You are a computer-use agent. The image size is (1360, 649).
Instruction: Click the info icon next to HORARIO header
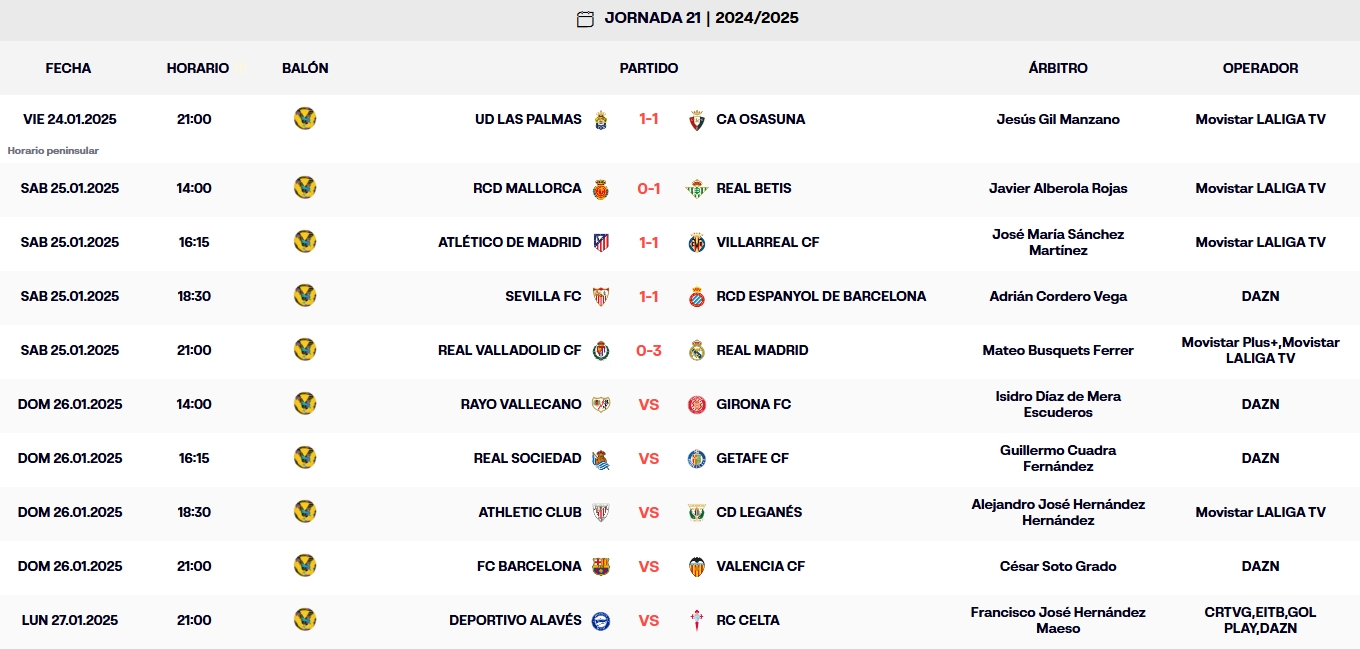(238, 66)
